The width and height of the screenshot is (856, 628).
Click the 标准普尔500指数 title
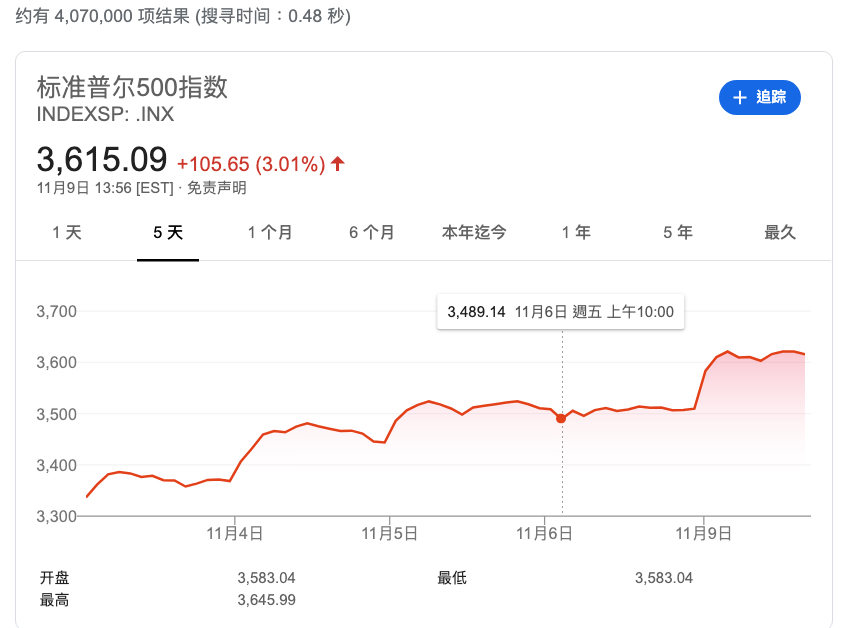(132, 87)
